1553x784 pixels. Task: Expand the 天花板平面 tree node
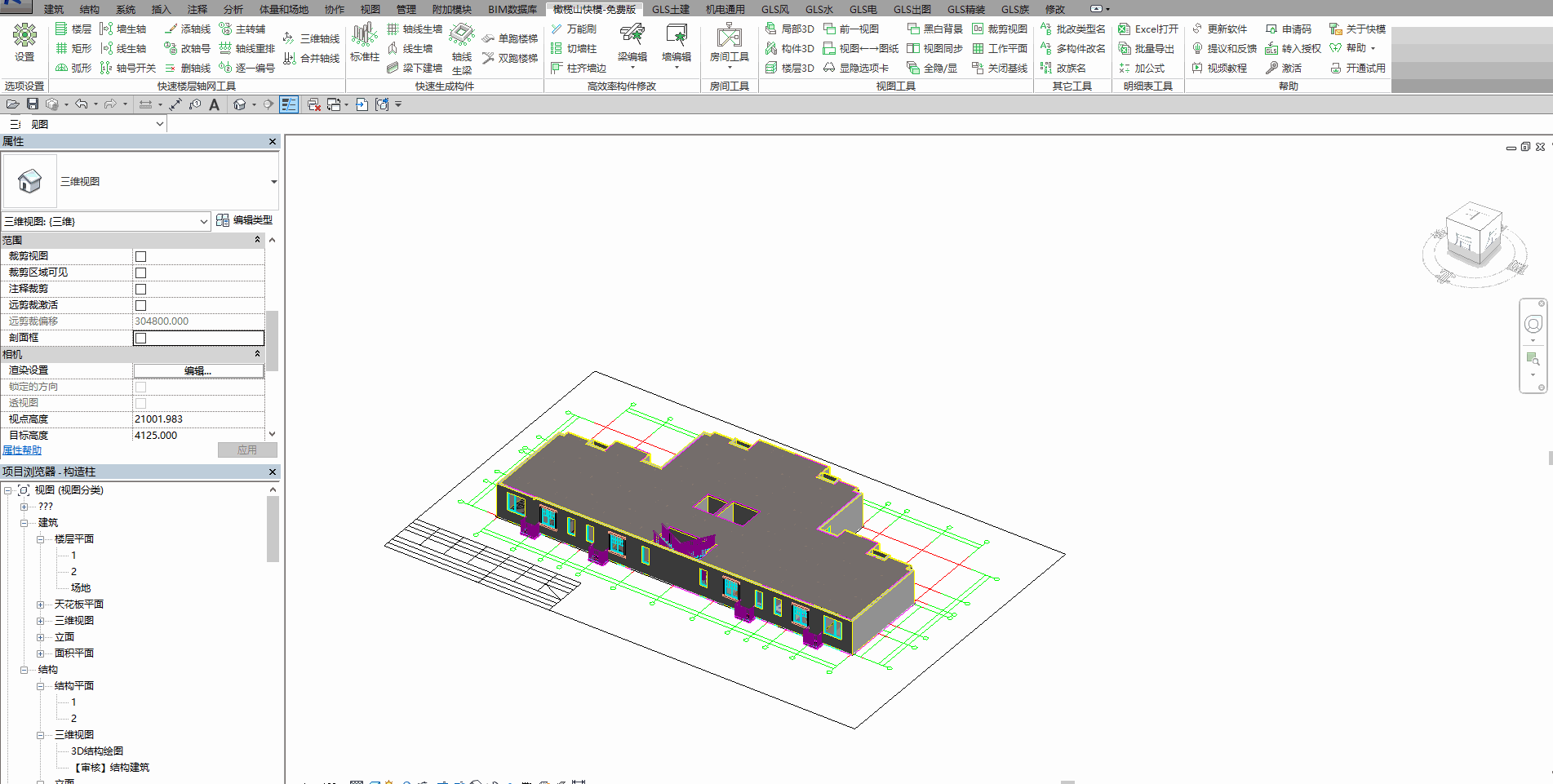coord(40,605)
